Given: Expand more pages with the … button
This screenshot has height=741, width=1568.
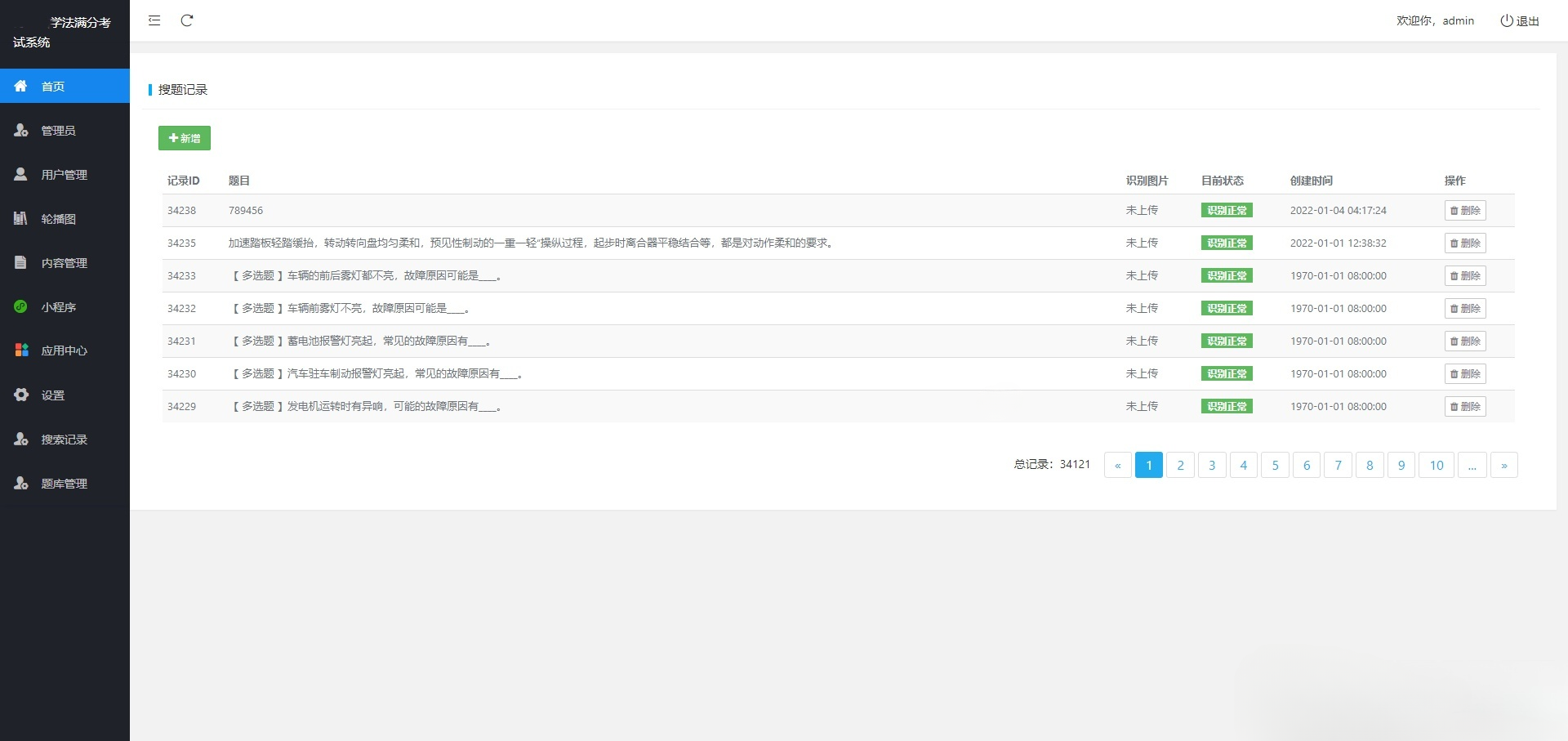Looking at the screenshot, I should point(1472,465).
